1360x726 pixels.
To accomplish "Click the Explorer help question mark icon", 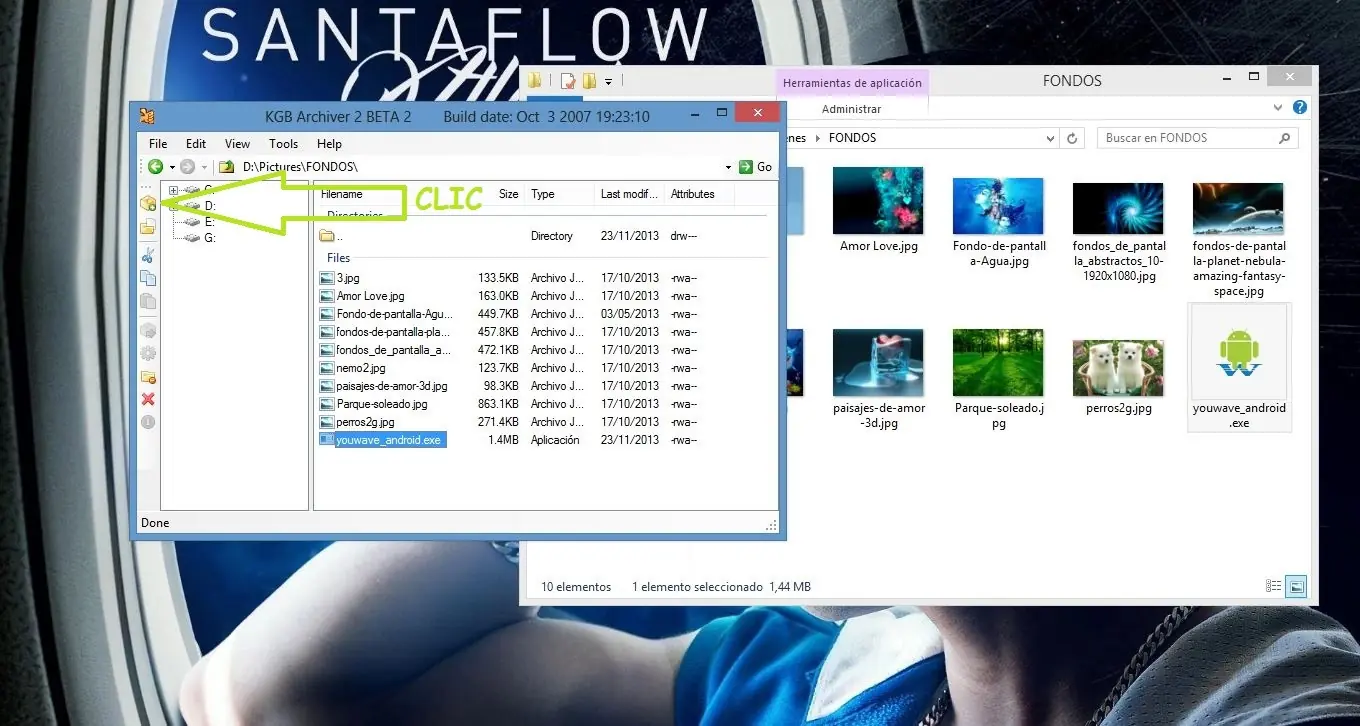I will click(1300, 107).
